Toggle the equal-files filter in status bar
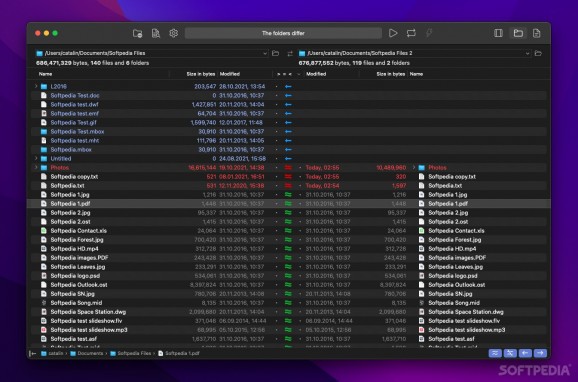Image resolution: width=578 pixels, height=382 pixels. pyautogui.click(x=495, y=353)
